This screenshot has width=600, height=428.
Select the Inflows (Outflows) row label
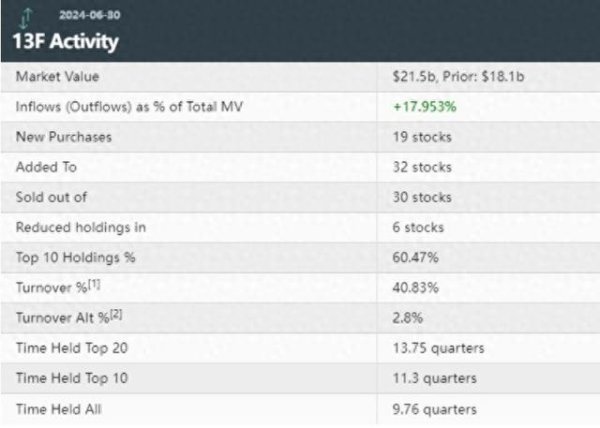point(129,107)
